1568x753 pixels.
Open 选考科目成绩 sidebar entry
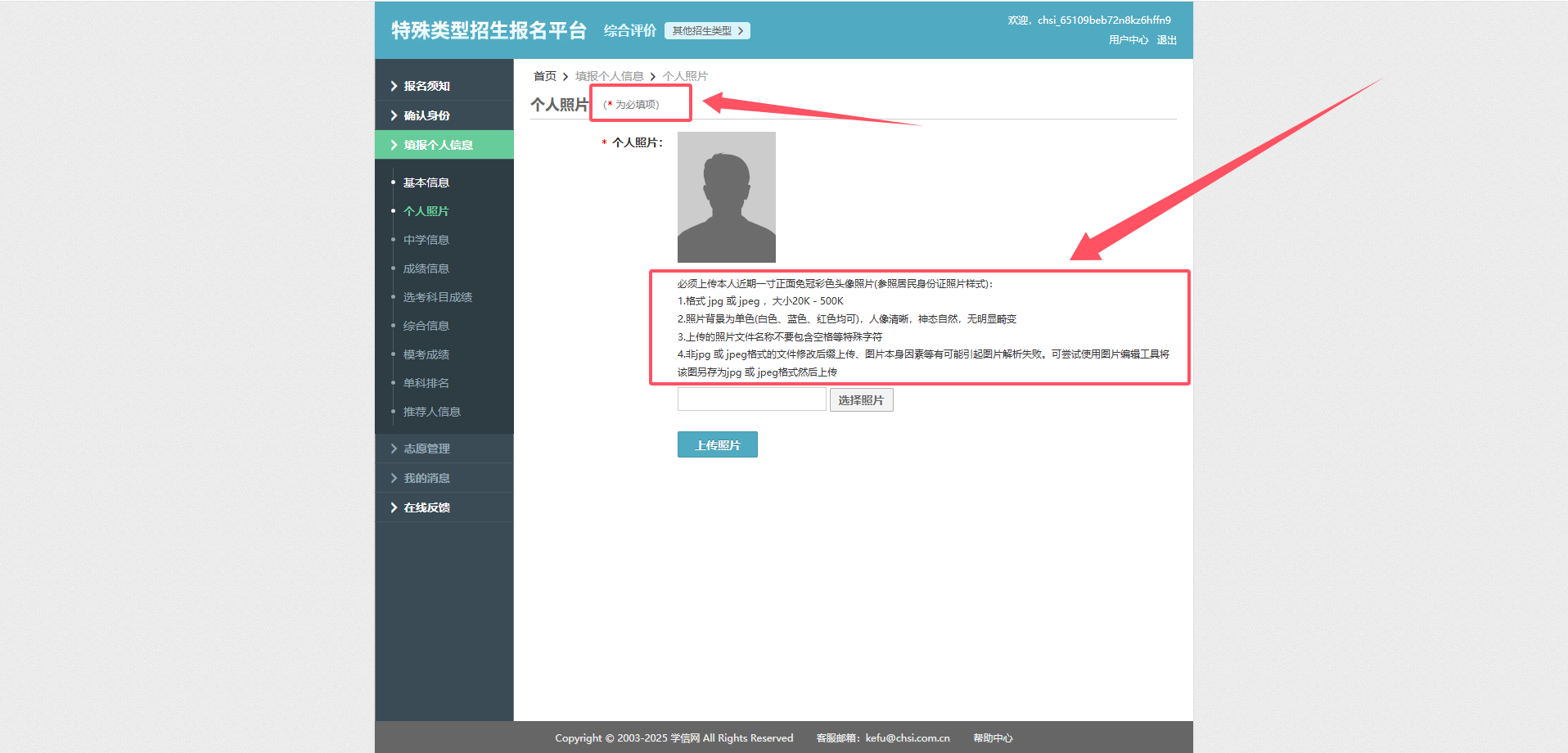(x=437, y=297)
